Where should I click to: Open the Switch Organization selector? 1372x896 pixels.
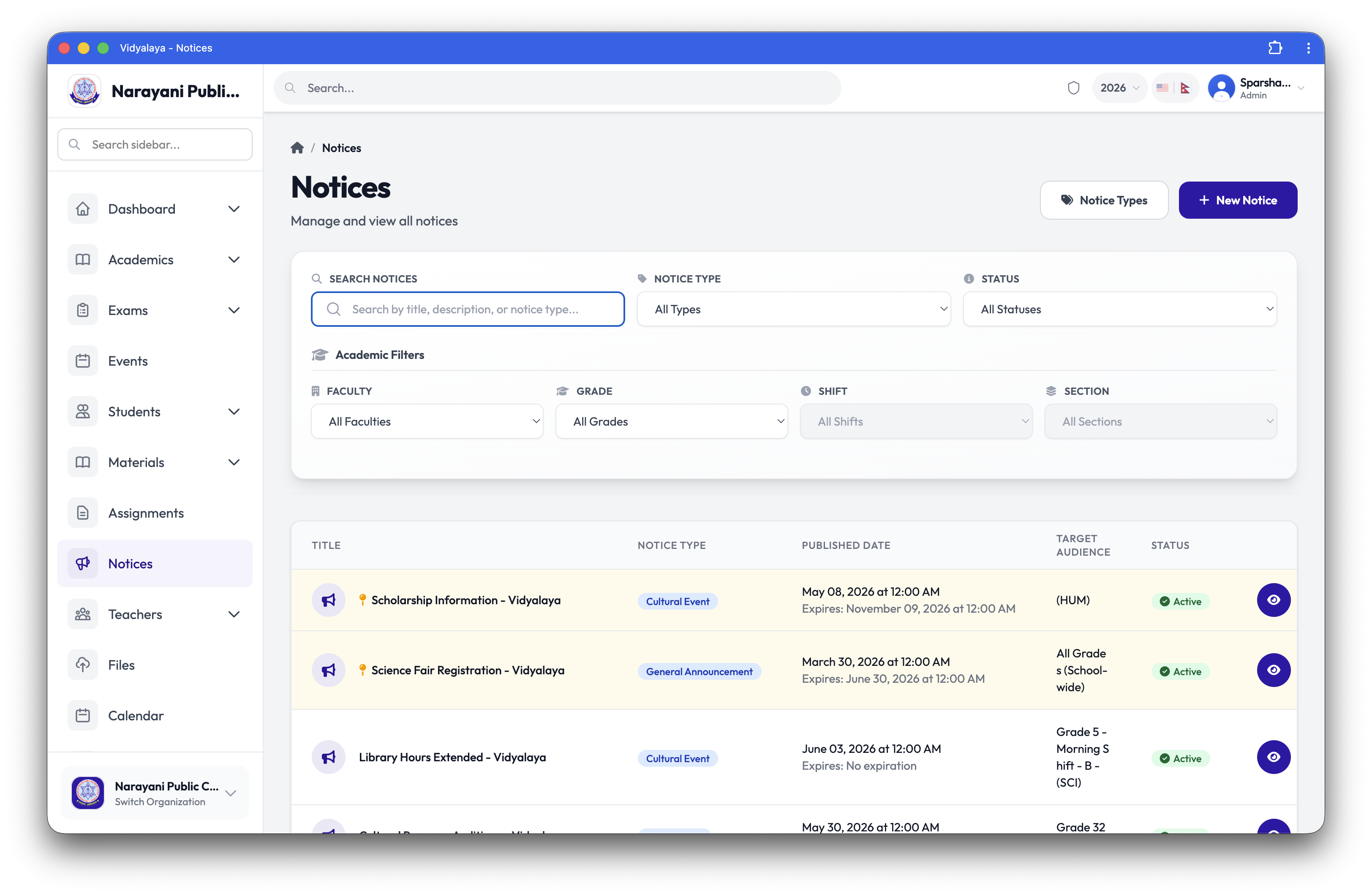[x=155, y=793]
